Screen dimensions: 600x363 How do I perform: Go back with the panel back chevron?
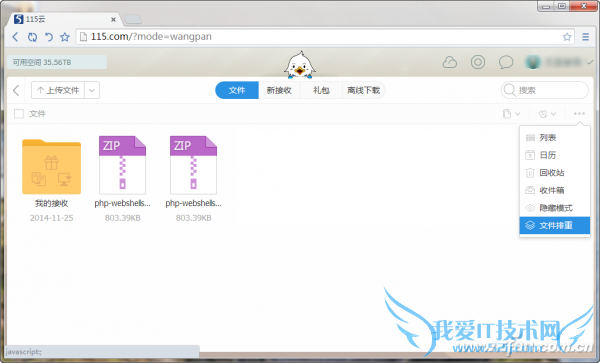point(16,90)
